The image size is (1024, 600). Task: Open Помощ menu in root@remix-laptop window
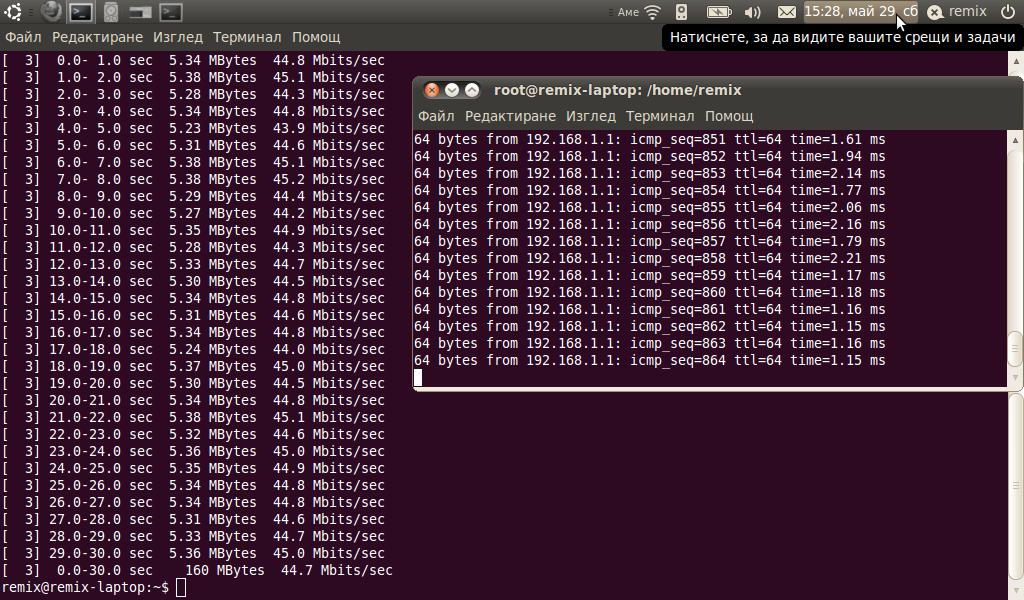pos(729,116)
